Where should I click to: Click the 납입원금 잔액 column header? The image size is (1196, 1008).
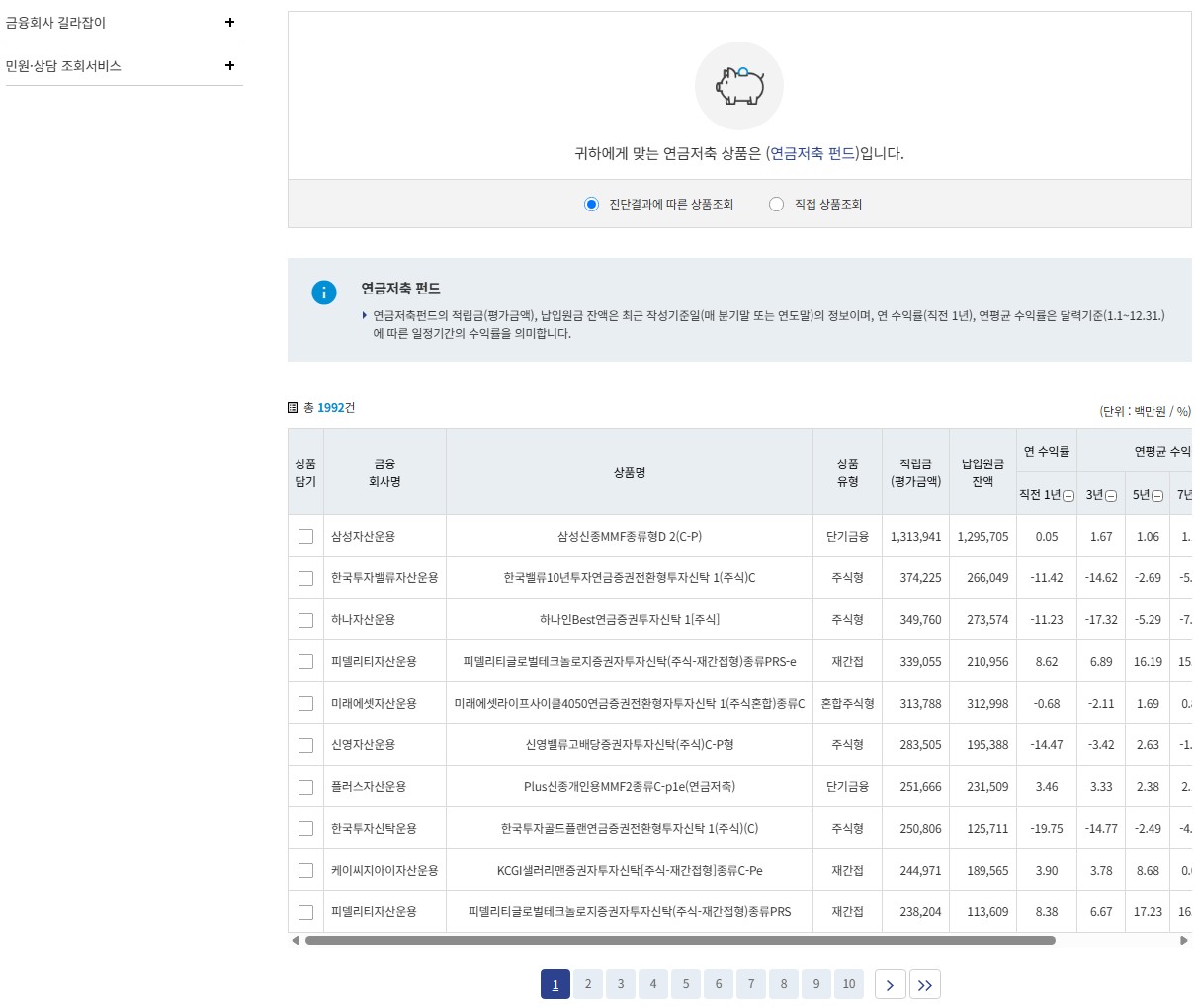pyautogui.click(x=982, y=472)
